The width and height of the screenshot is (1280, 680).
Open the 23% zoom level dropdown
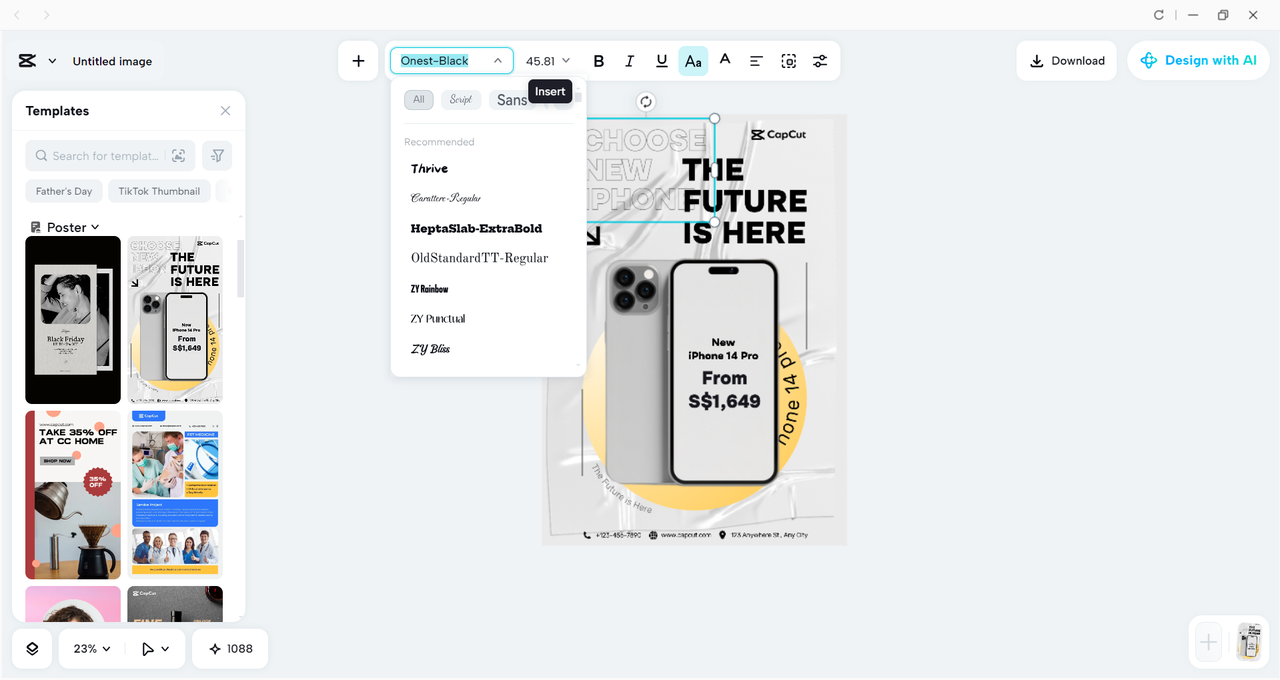pos(91,649)
